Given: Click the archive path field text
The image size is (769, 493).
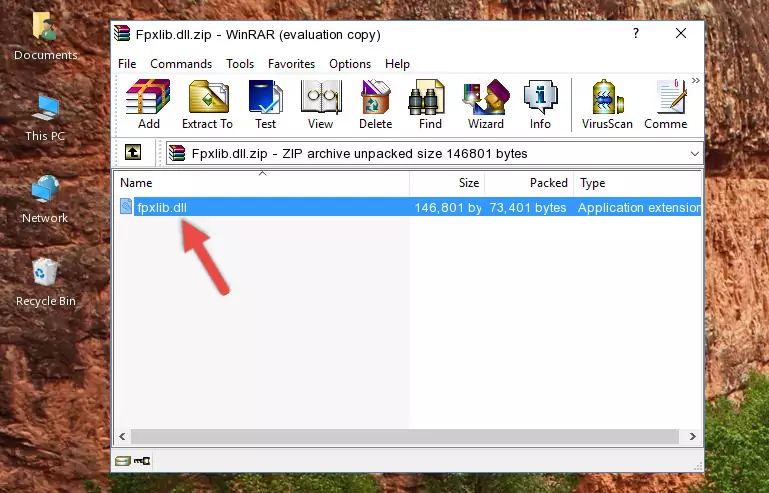Looking at the screenshot, I should (359, 154).
